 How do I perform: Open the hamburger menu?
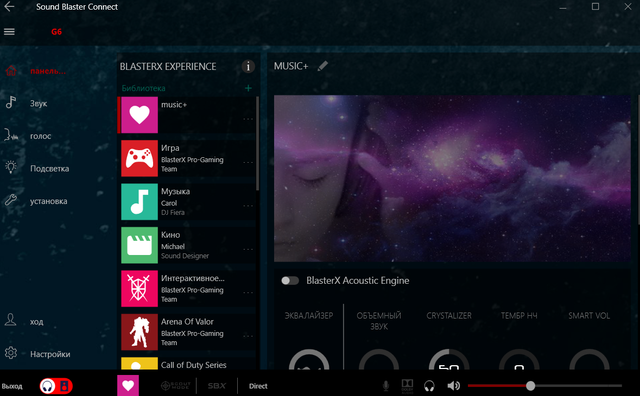9,31
